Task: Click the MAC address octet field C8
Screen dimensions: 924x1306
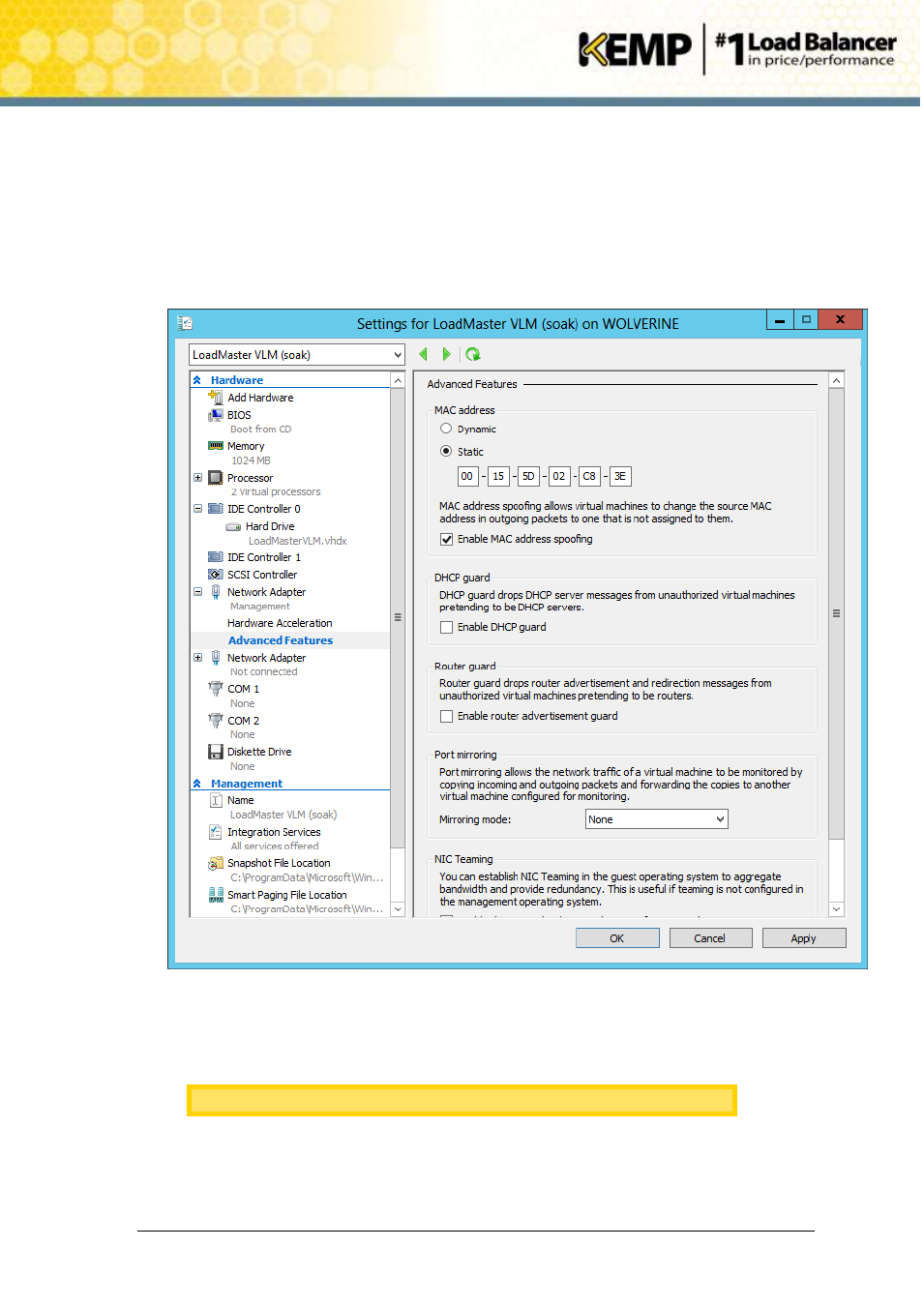Action: click(589, 476)
